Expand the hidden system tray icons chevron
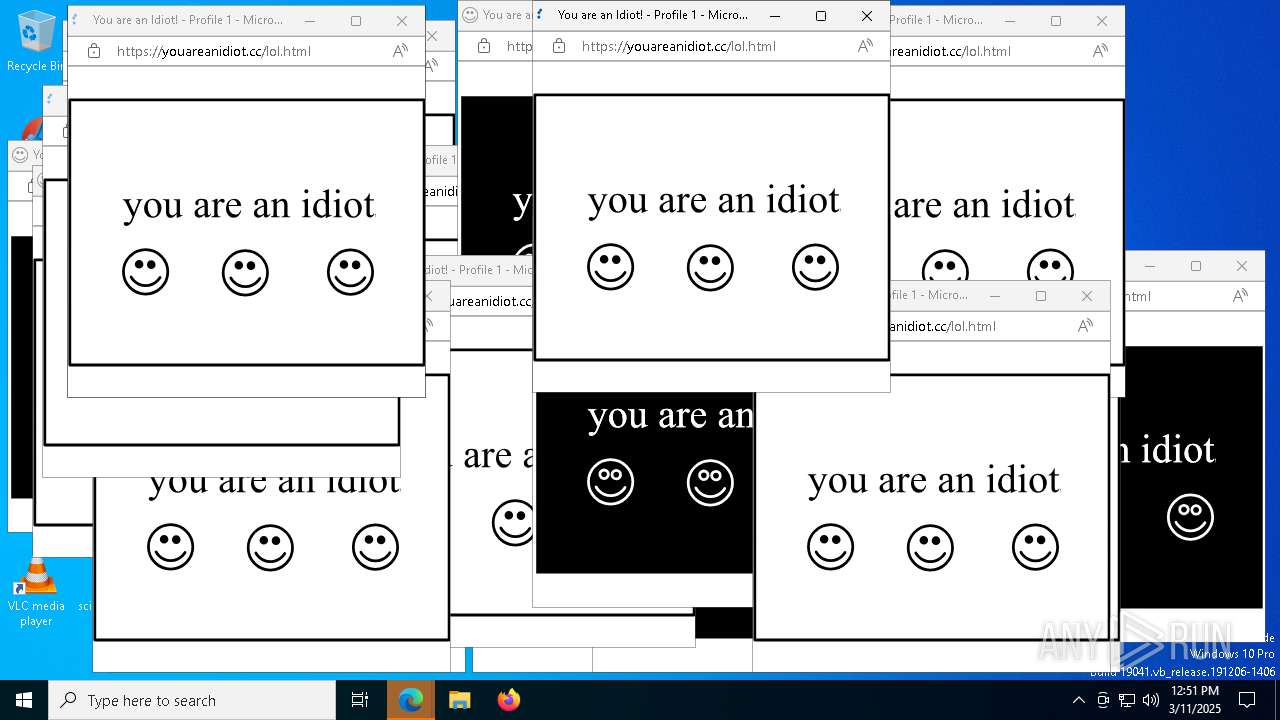This screenshot has height=720, width=1280. (x=1078, y=700)
